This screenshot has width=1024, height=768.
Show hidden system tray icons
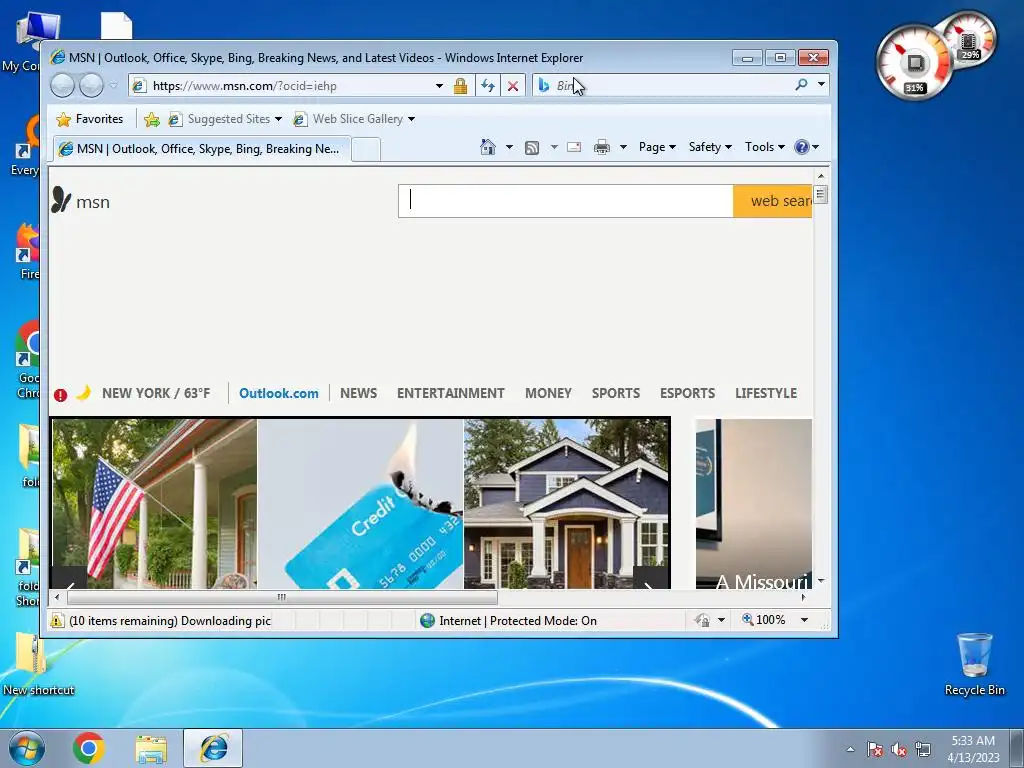[x=850, y=749]
